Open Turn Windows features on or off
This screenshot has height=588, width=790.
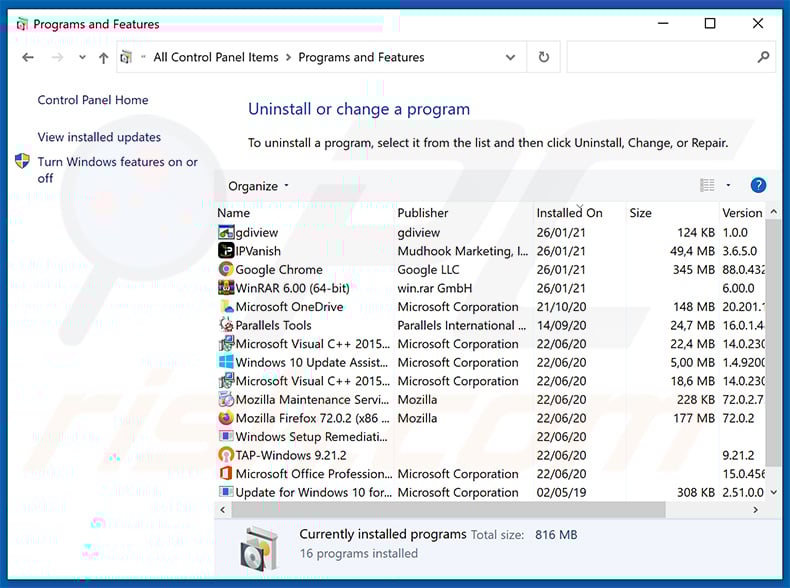pos(117,170)
